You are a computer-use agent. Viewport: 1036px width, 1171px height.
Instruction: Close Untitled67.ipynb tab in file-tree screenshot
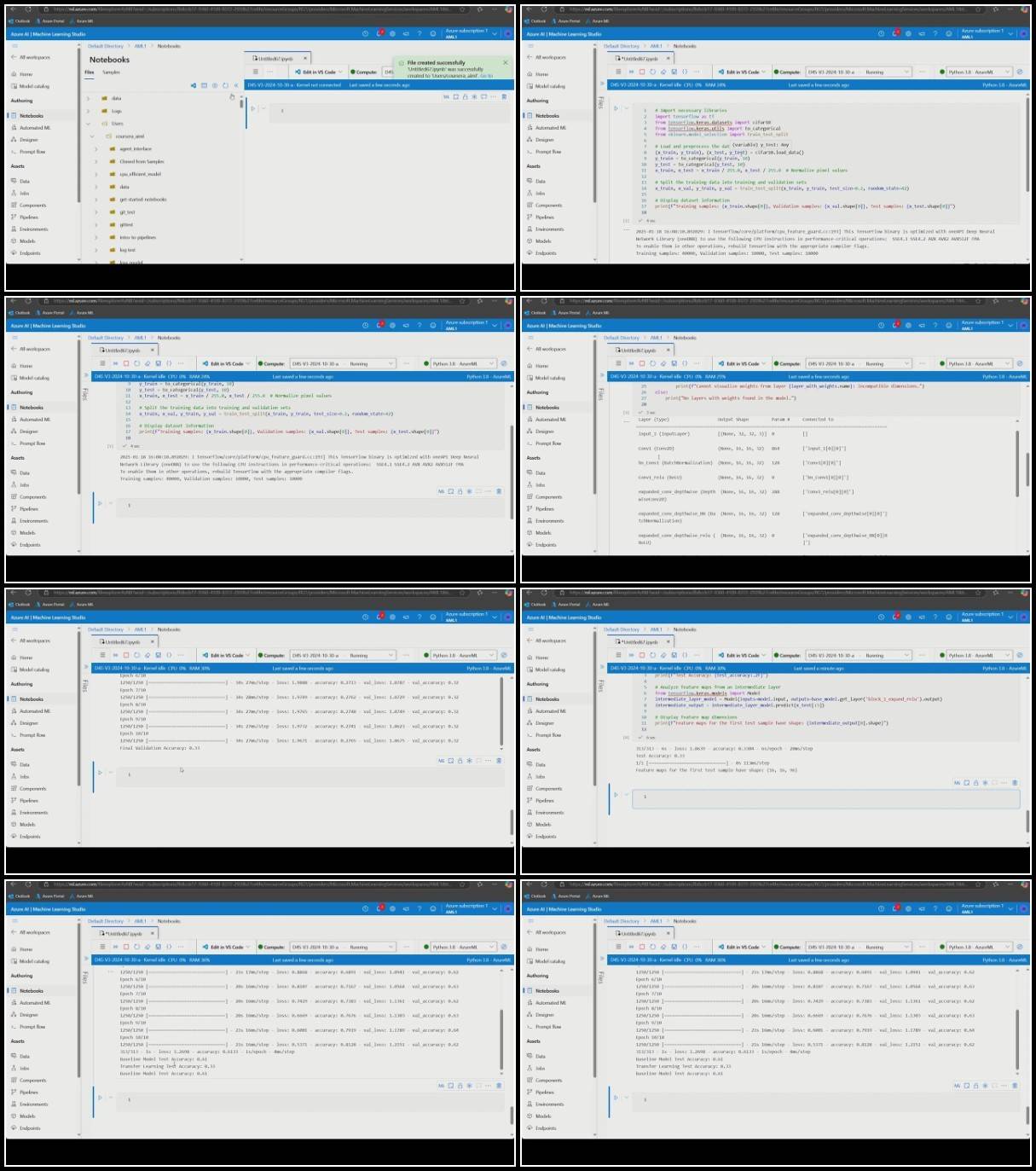pyautogui.click(x=305, y=59)
